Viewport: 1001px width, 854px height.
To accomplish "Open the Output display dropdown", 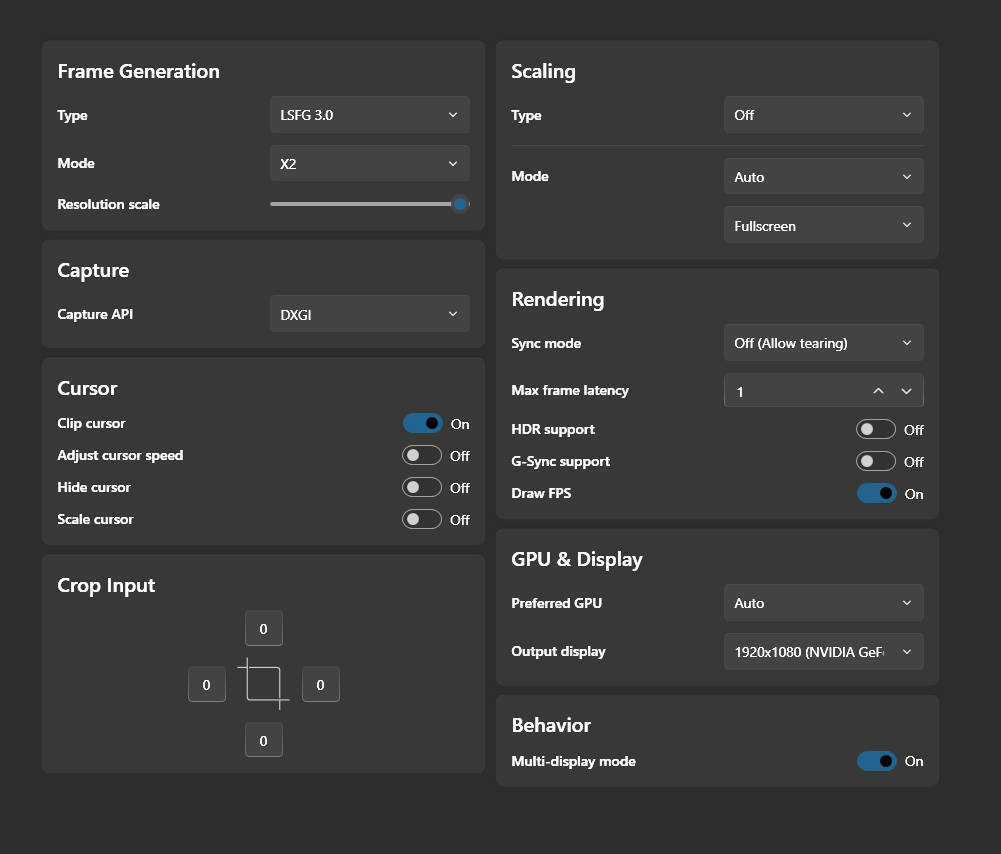I will pyautogui.click(x=823, y=652).
